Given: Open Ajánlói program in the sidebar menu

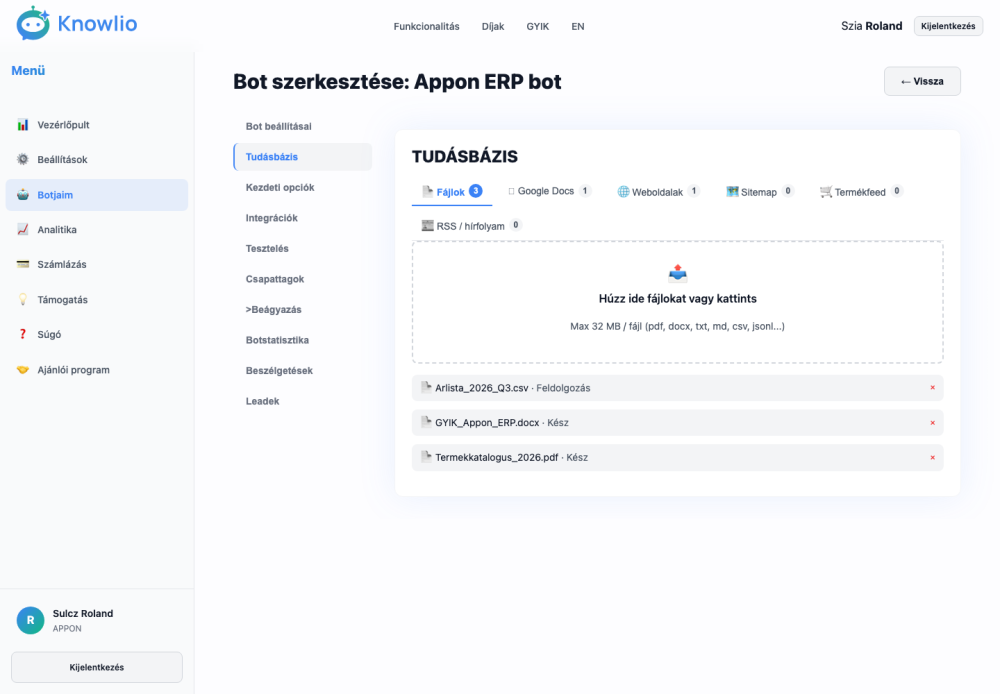Looking at the screenshot, I should 97,369.
